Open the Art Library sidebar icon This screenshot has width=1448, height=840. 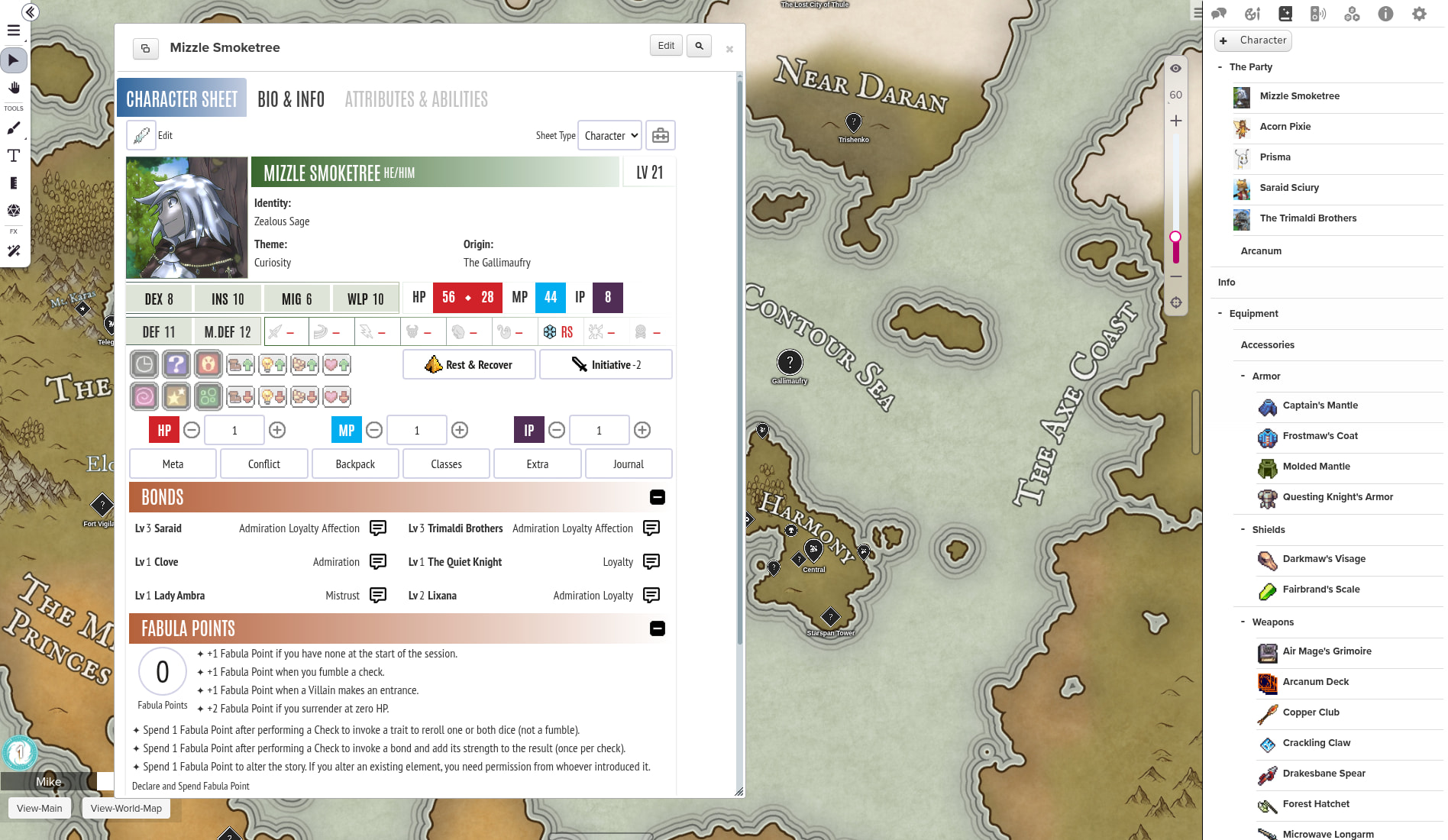(x=1252, y=14)
